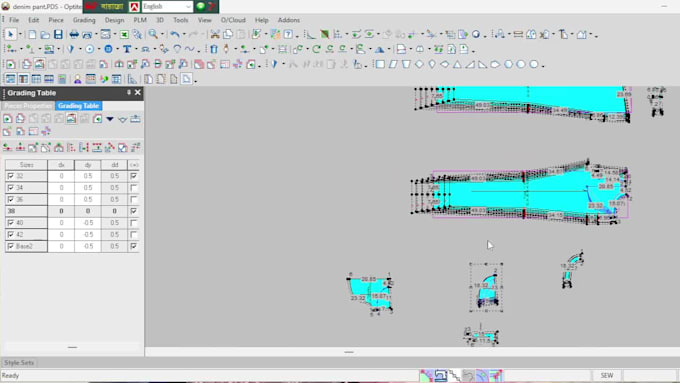
Task: Toggle the size 40 checkbox
Action: point(11,223)
